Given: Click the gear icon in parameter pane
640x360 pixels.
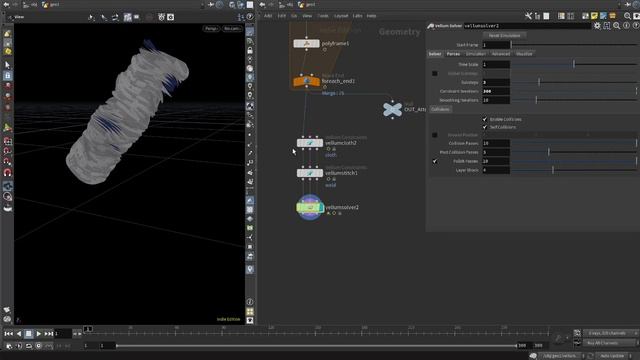Looking at the screenshot, I should [597, 26].
